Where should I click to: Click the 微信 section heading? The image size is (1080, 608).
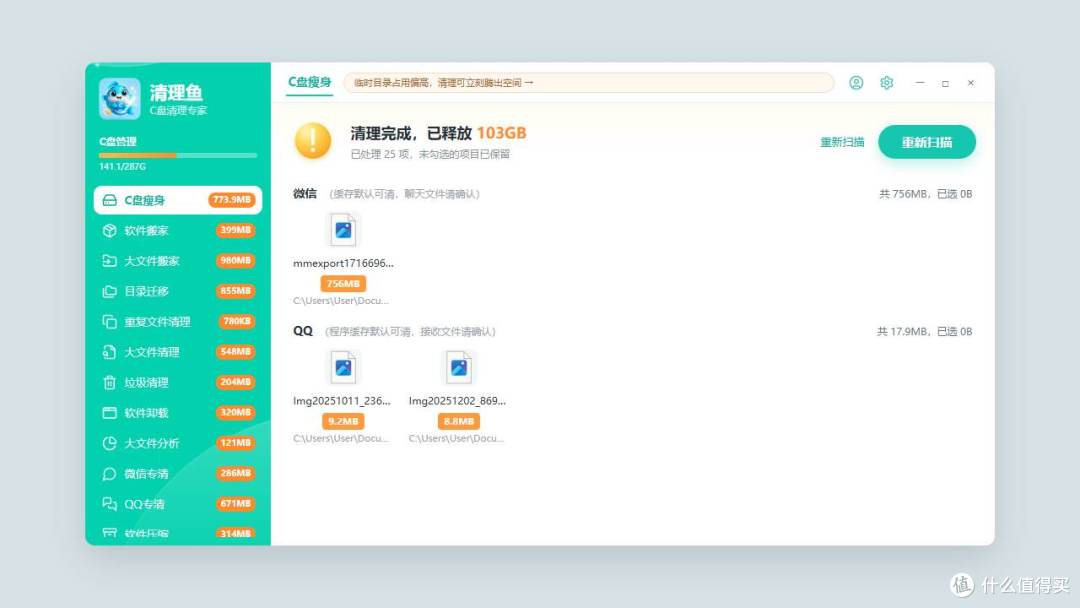[x=304, y=193]
